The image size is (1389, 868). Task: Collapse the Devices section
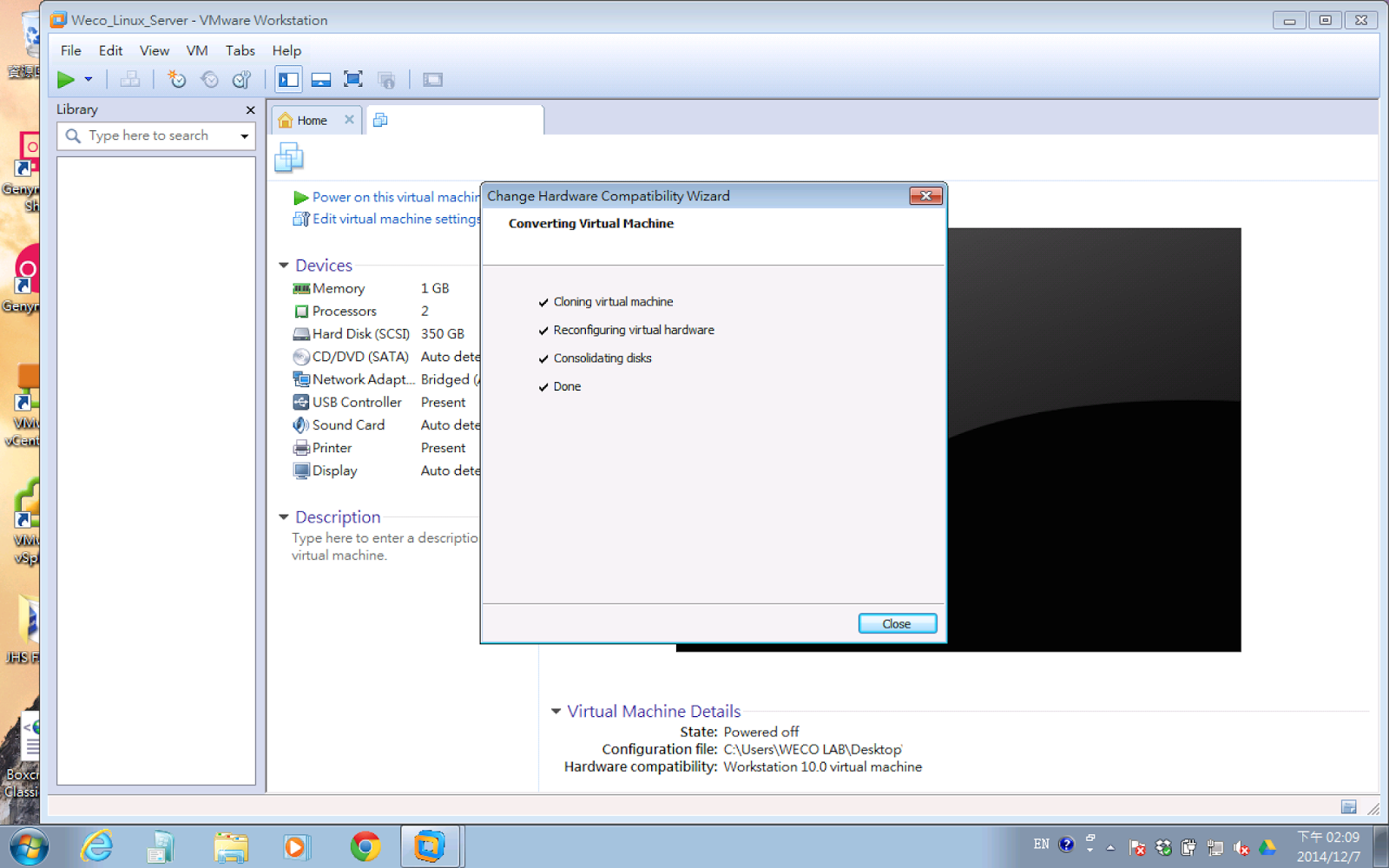(x=284, y=266)
